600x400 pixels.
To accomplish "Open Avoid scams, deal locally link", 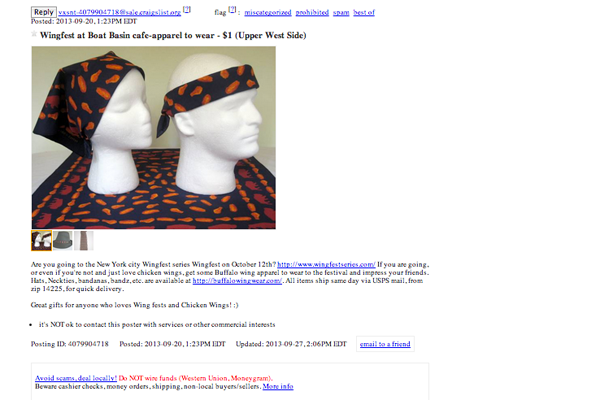I will [x=76, y=378].
